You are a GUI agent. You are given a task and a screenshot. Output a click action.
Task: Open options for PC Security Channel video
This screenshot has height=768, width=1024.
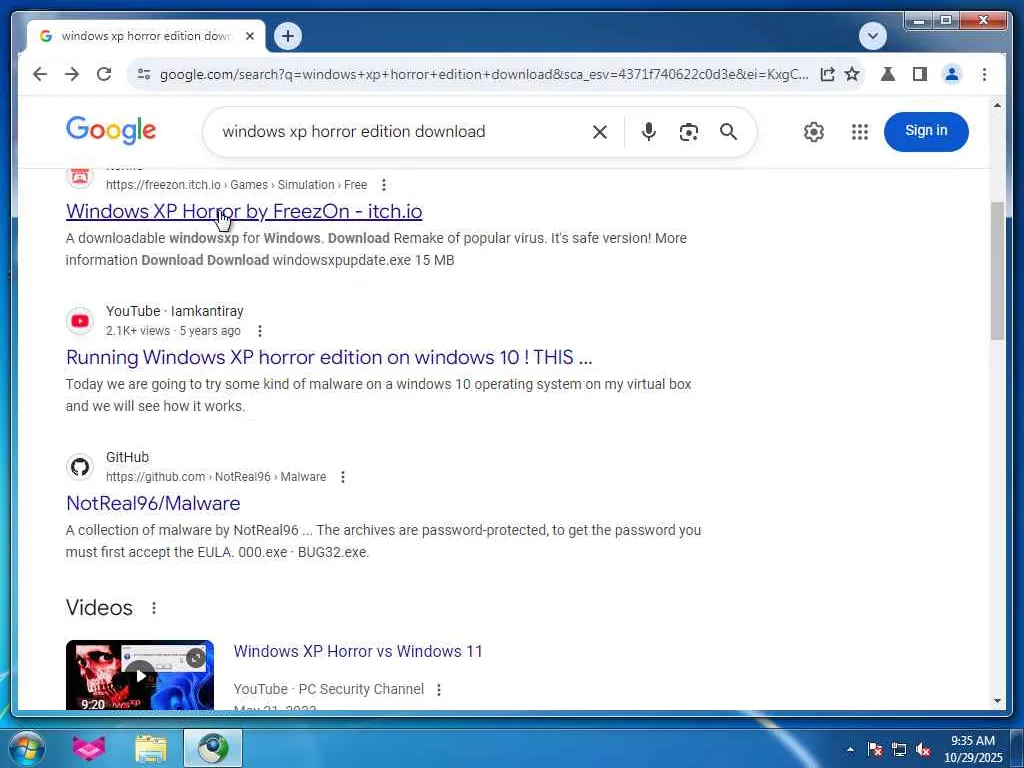439,690
